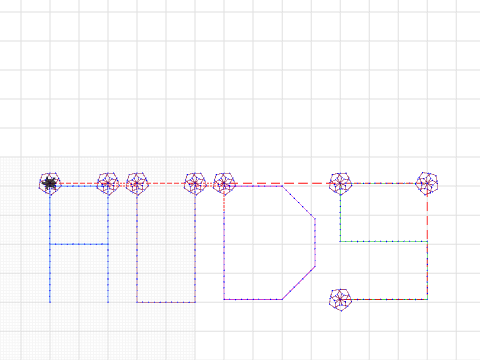
Task: Select the pentagon marker at the U's top-left
Action: [x=137, y=184]
